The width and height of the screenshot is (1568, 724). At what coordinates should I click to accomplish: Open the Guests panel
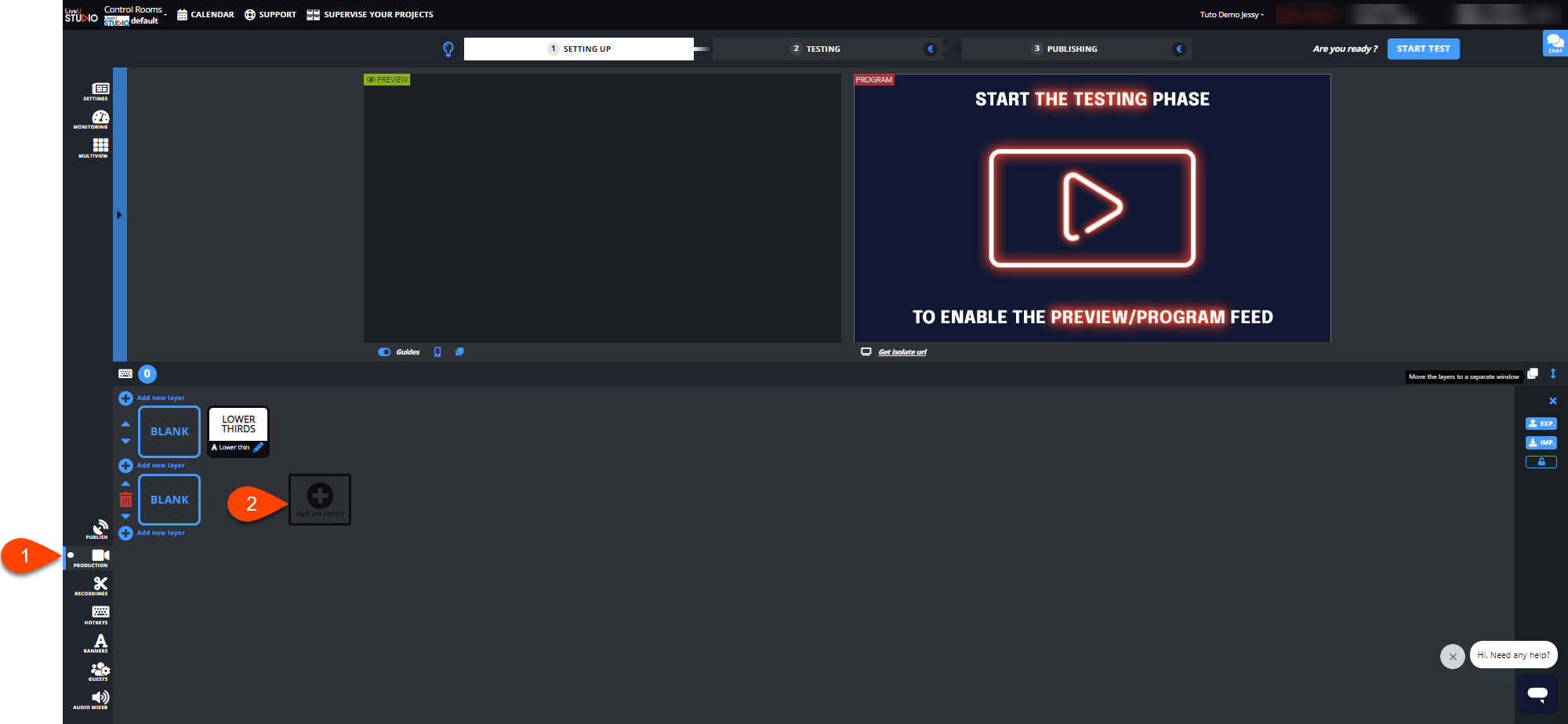coord(99,671)
